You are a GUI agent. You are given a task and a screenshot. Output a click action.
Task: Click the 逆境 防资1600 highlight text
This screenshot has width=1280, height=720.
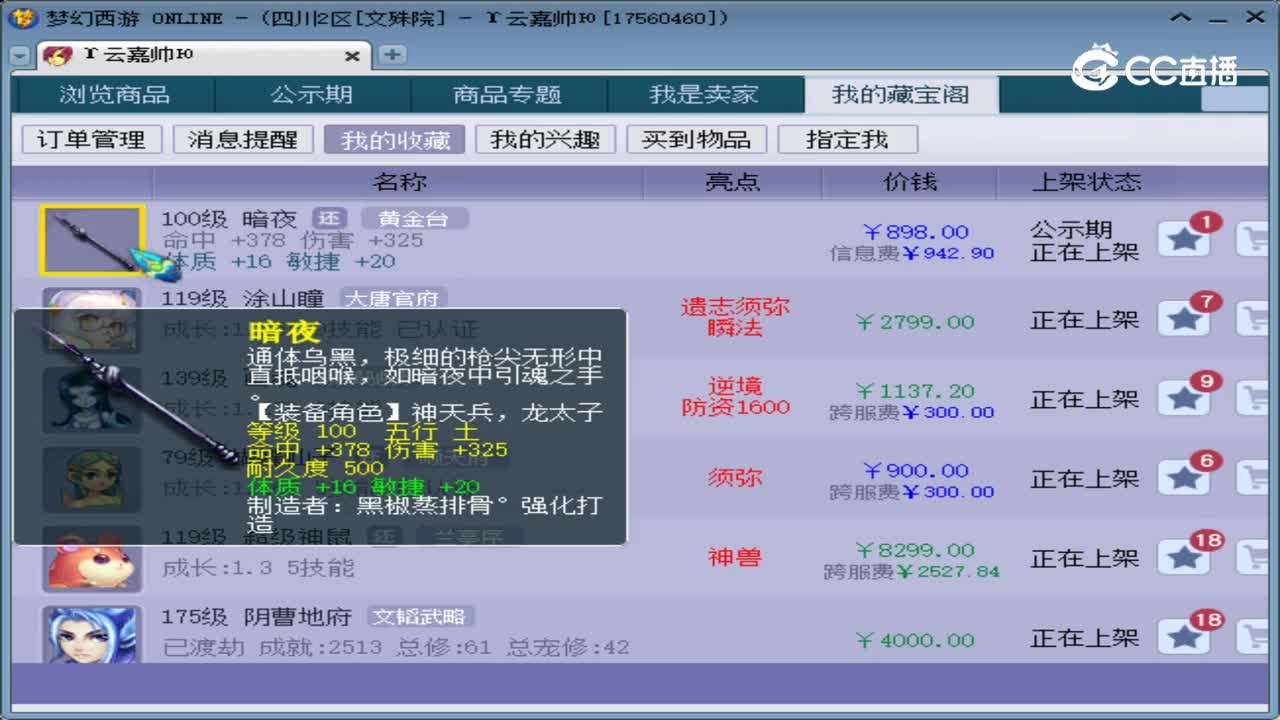click(x=735, y=396)
